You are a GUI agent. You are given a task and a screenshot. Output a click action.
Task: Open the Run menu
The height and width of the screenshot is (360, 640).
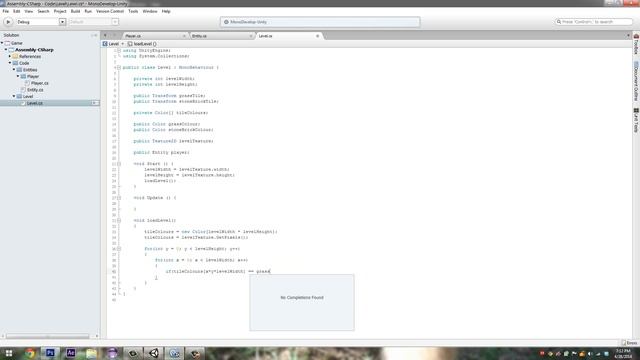coord(88,11)
